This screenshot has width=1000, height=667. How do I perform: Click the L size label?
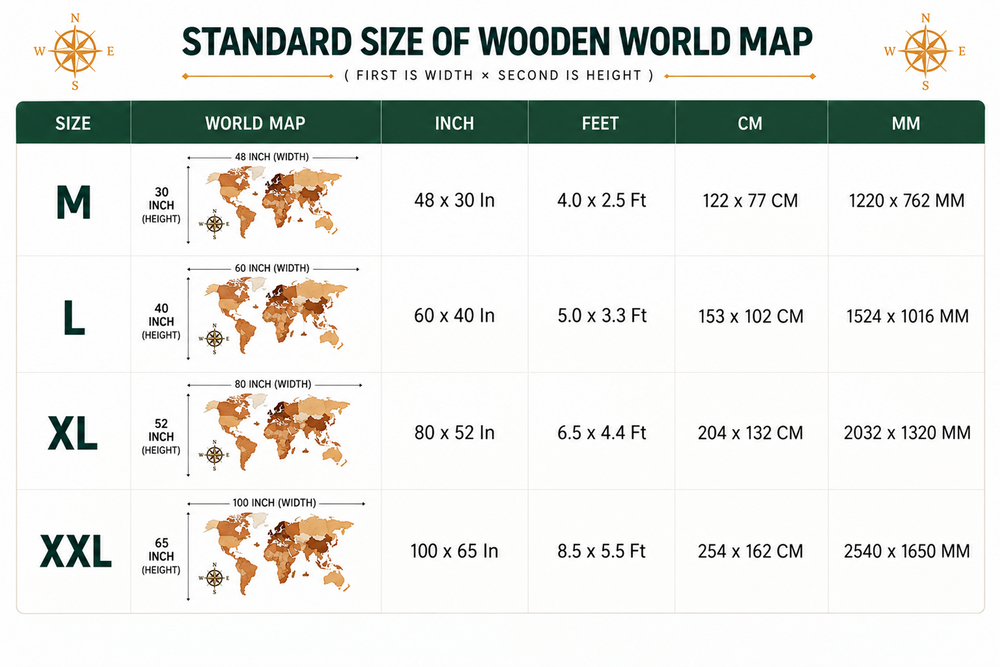coord(74,318)
